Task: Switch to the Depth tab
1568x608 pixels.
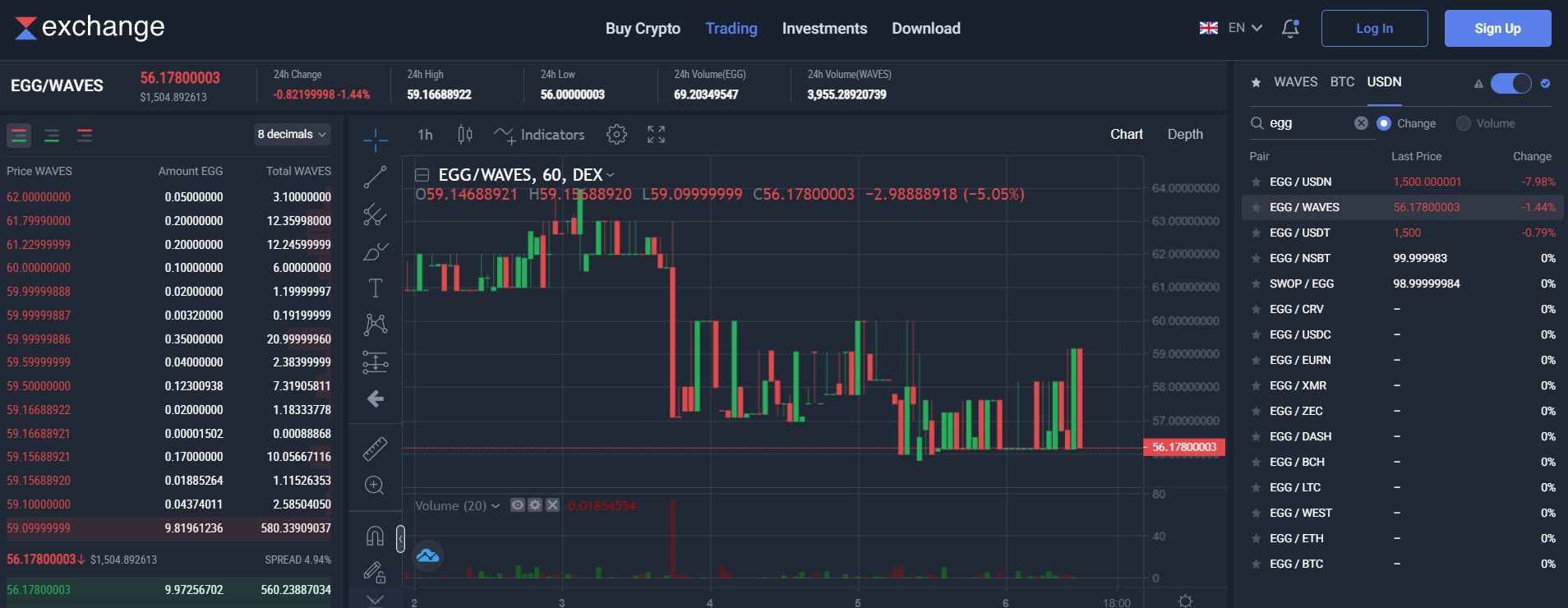Action: (x=1185, y=134)
